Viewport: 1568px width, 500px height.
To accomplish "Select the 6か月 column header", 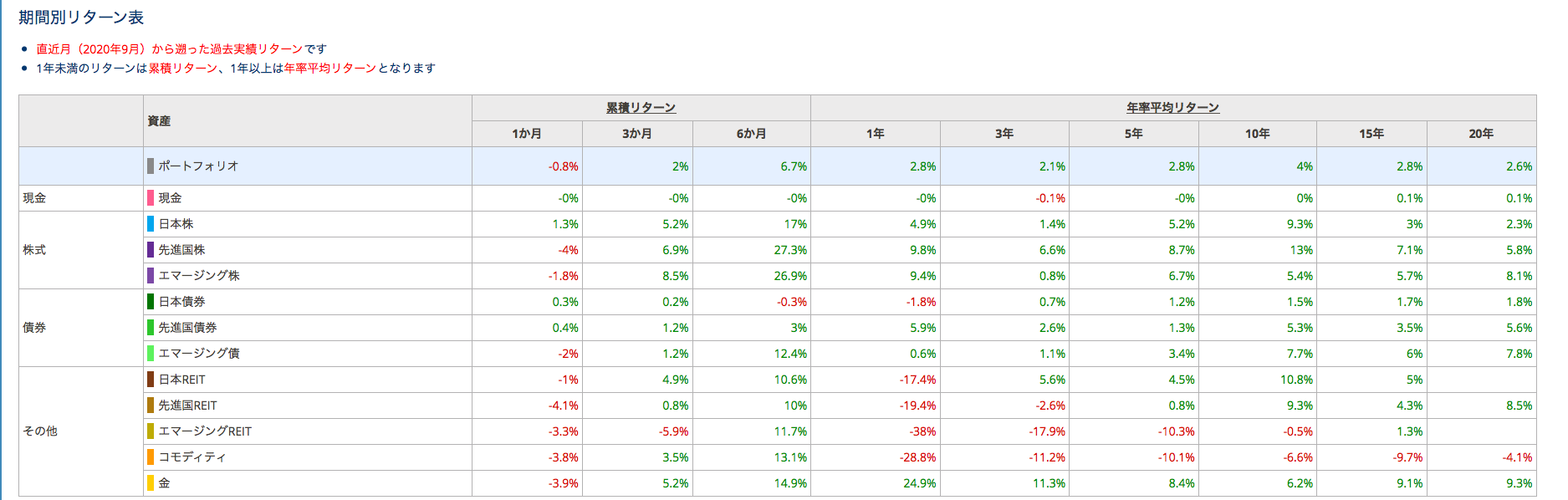I will point(751,134).
